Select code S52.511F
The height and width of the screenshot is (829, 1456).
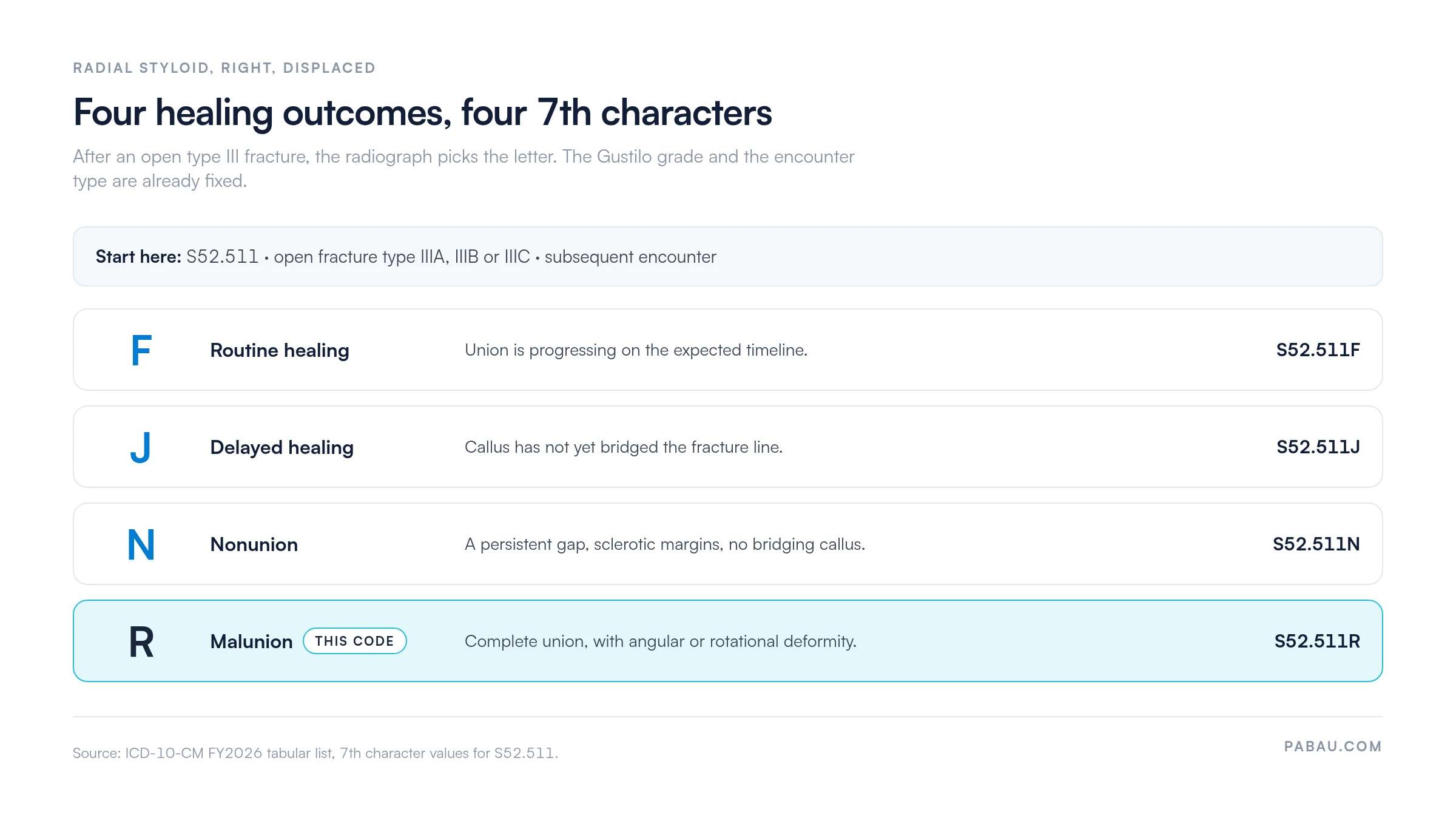point(1318,350)
